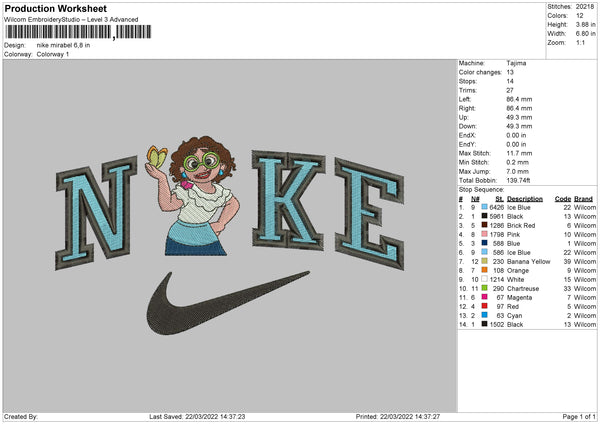The width and height of the screenshot is (600, 424).
Task: Pick the Red swatch in stop 12
Action: point(484,306)
